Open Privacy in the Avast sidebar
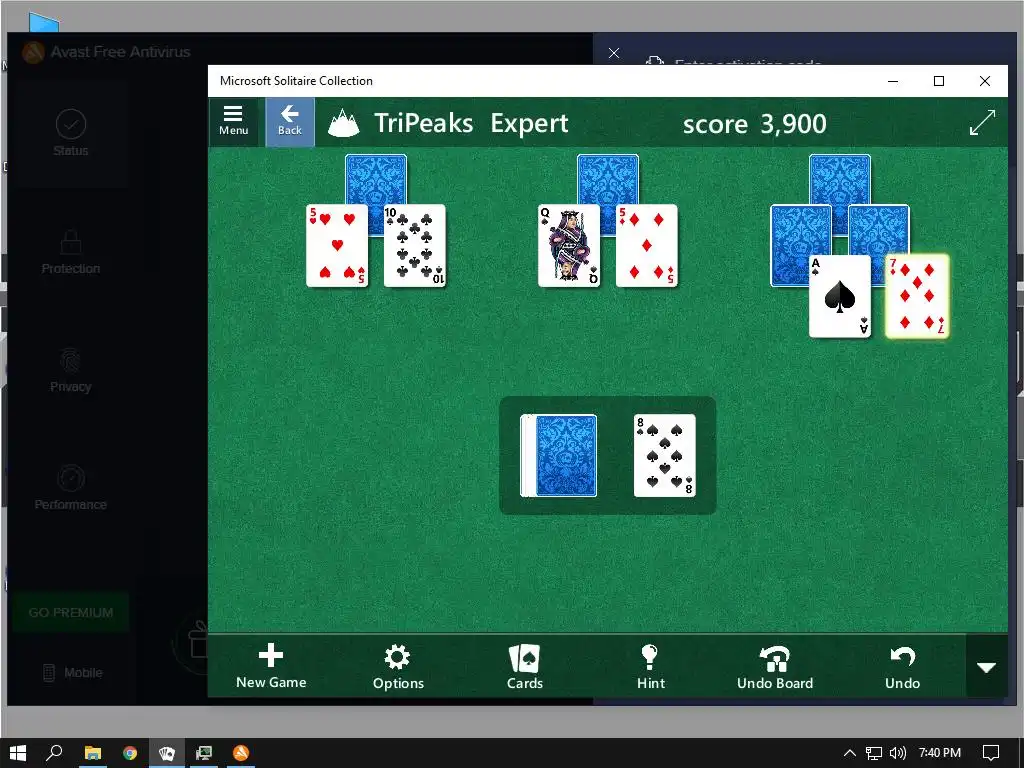Screen dimensions: 1024x768 (71, 370)
